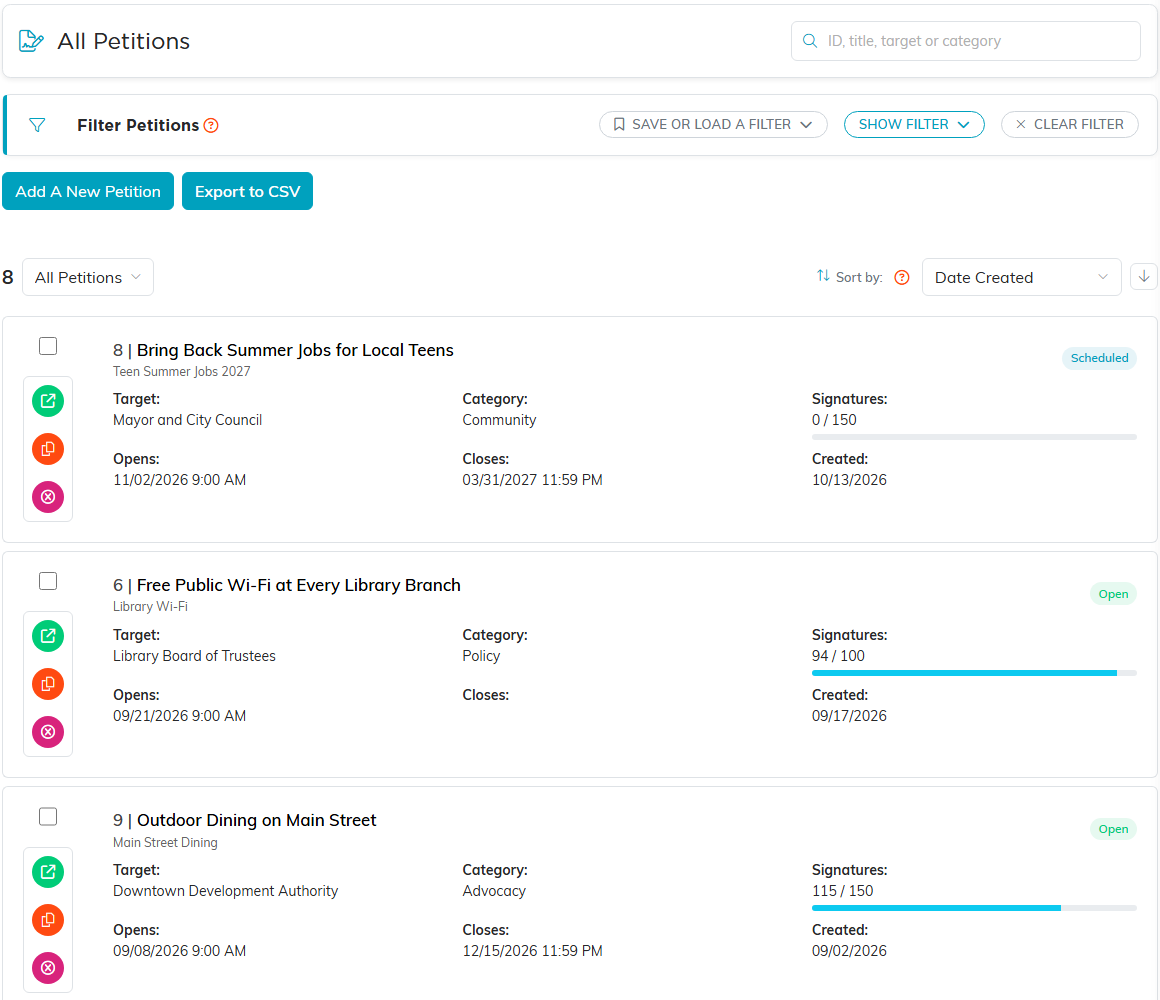The image size is (1160, 1000).
Task: Click created date 10/13/2026
Action: 849,479
